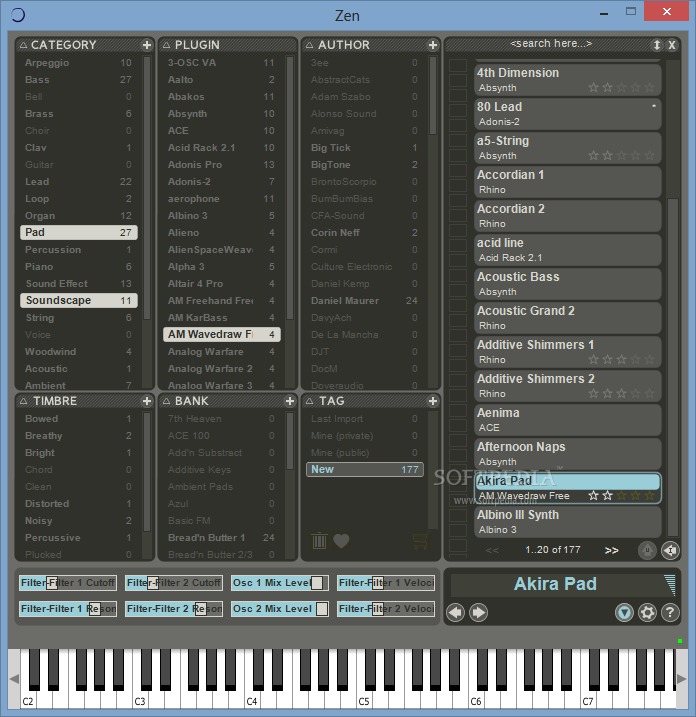Click the striped level triangle beside Akira Pad

(x=670, y=585)
